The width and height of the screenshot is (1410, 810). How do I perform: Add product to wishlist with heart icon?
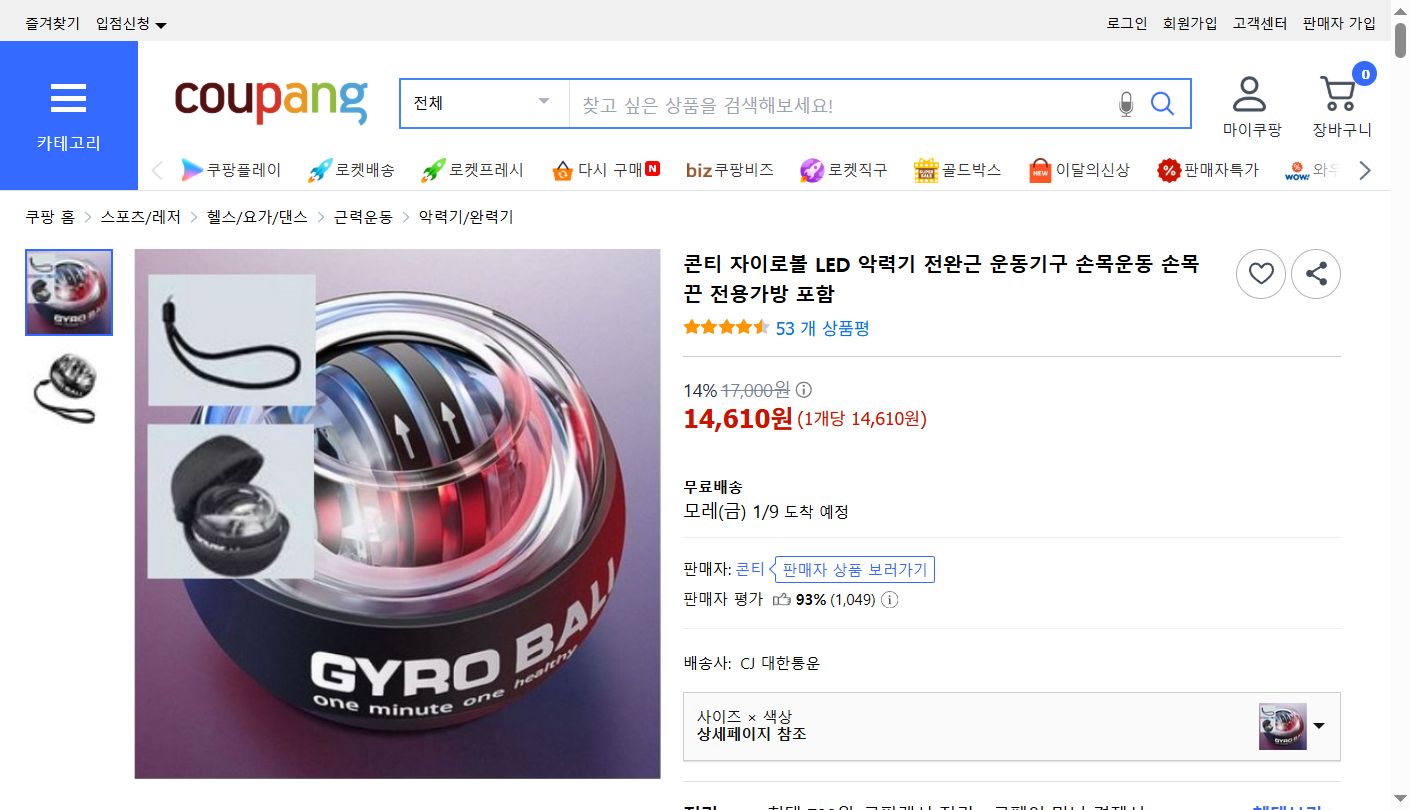pos(1261,274)
